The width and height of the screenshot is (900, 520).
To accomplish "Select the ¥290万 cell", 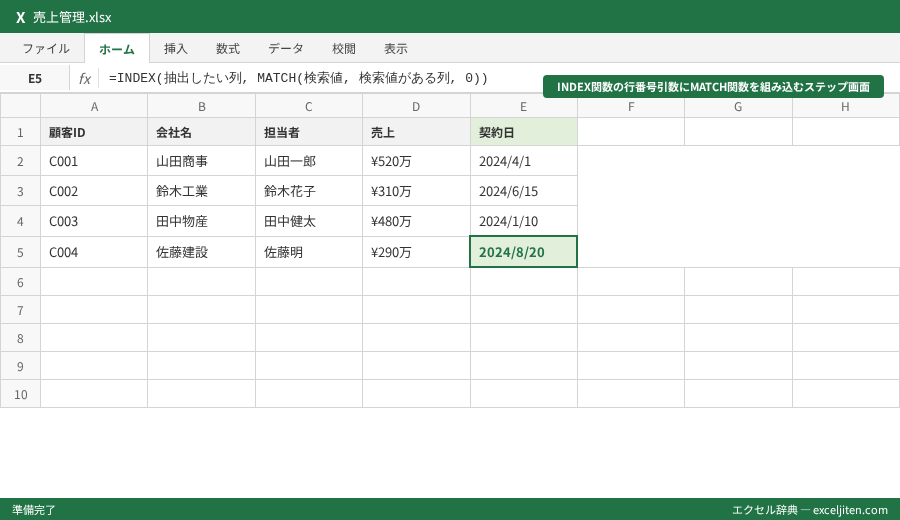I will tap(416, 252).
